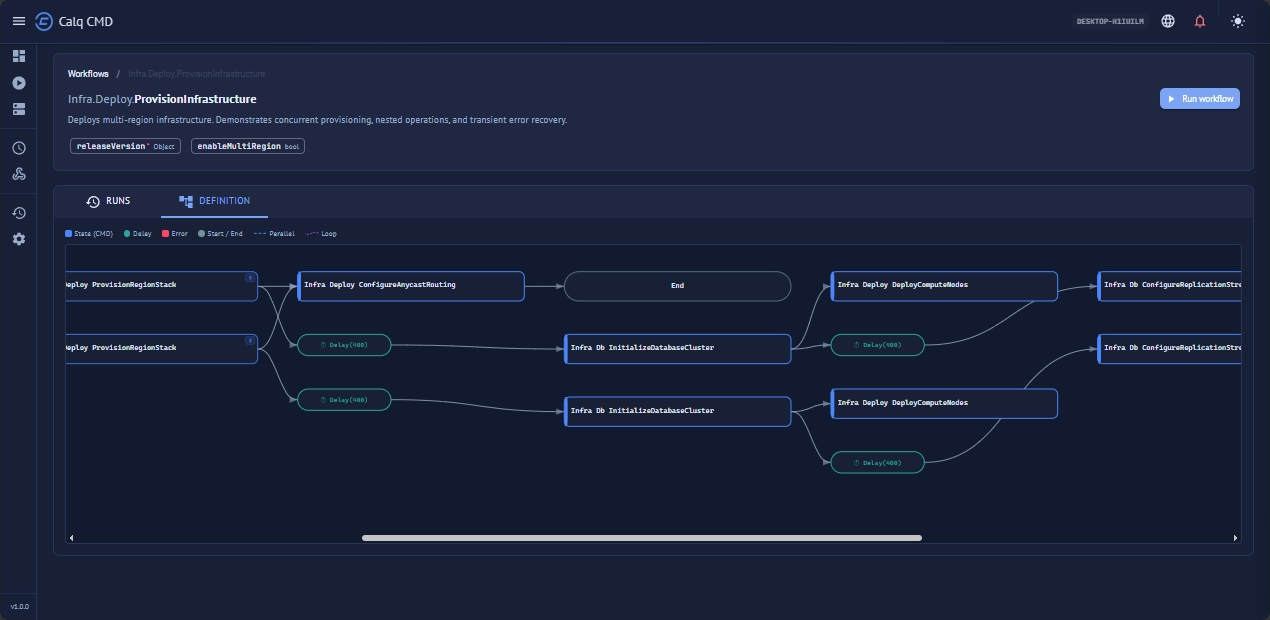Click the Infra.Deploy.ProvisionInfrastructure breadcrumb

coord(196,74)
